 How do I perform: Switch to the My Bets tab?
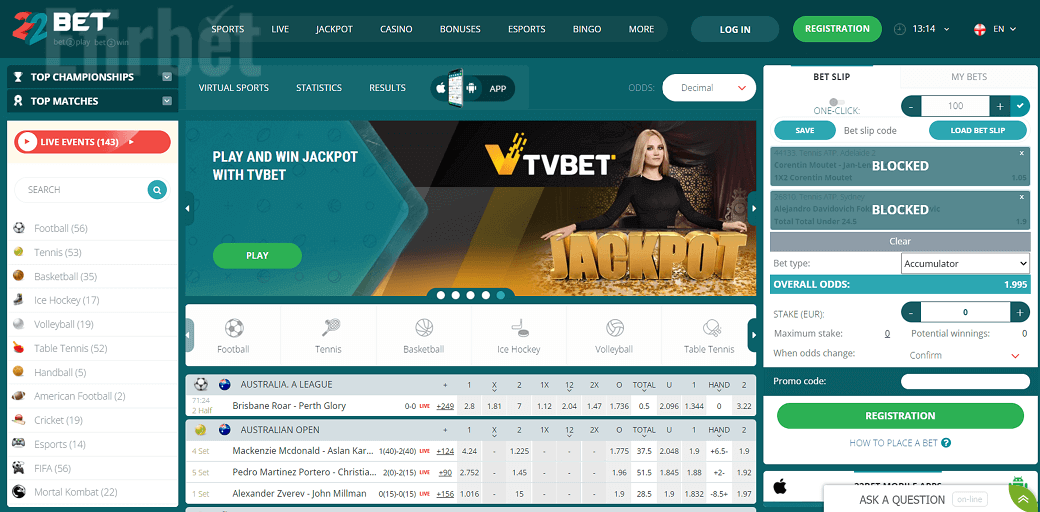pos(969,77)
